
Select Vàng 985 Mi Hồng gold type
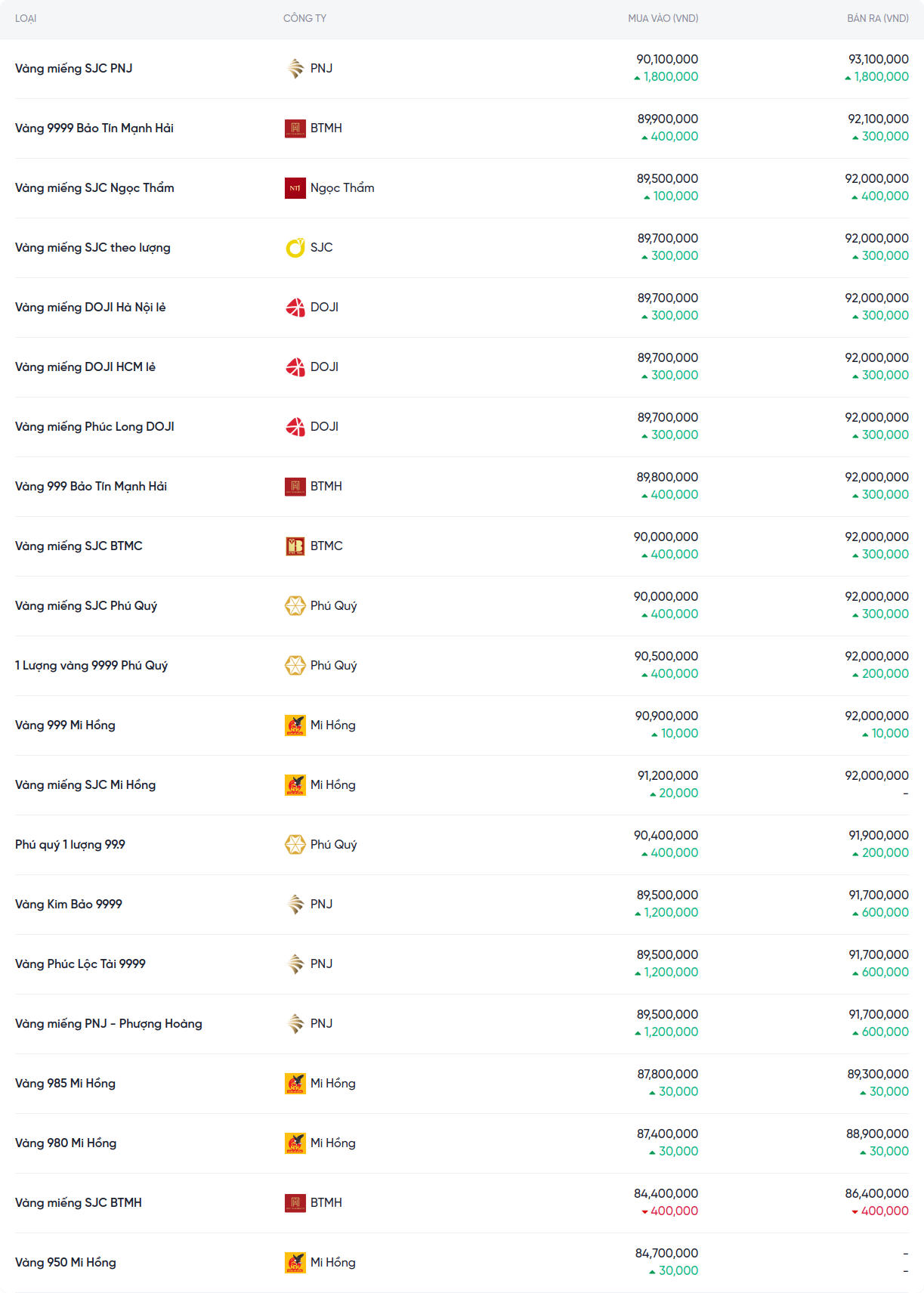(65, 1084)
